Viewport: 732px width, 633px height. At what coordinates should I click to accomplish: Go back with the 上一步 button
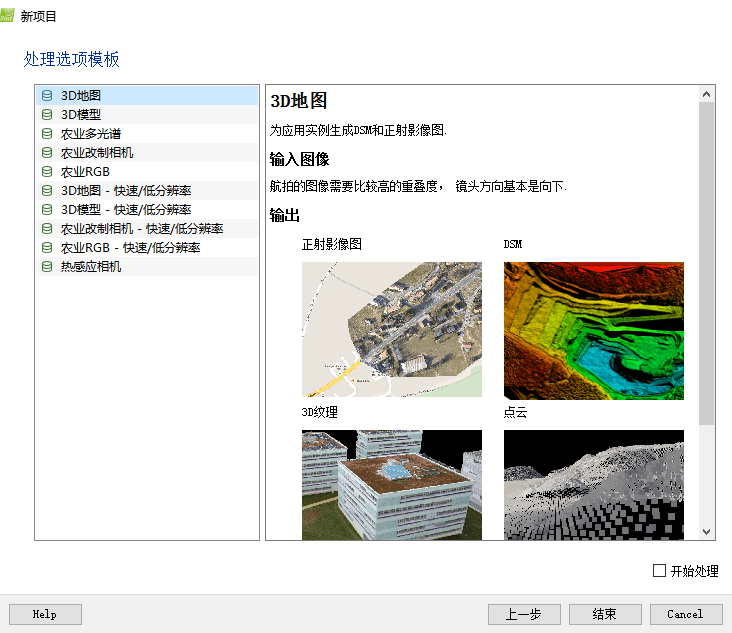coord(524,614)
